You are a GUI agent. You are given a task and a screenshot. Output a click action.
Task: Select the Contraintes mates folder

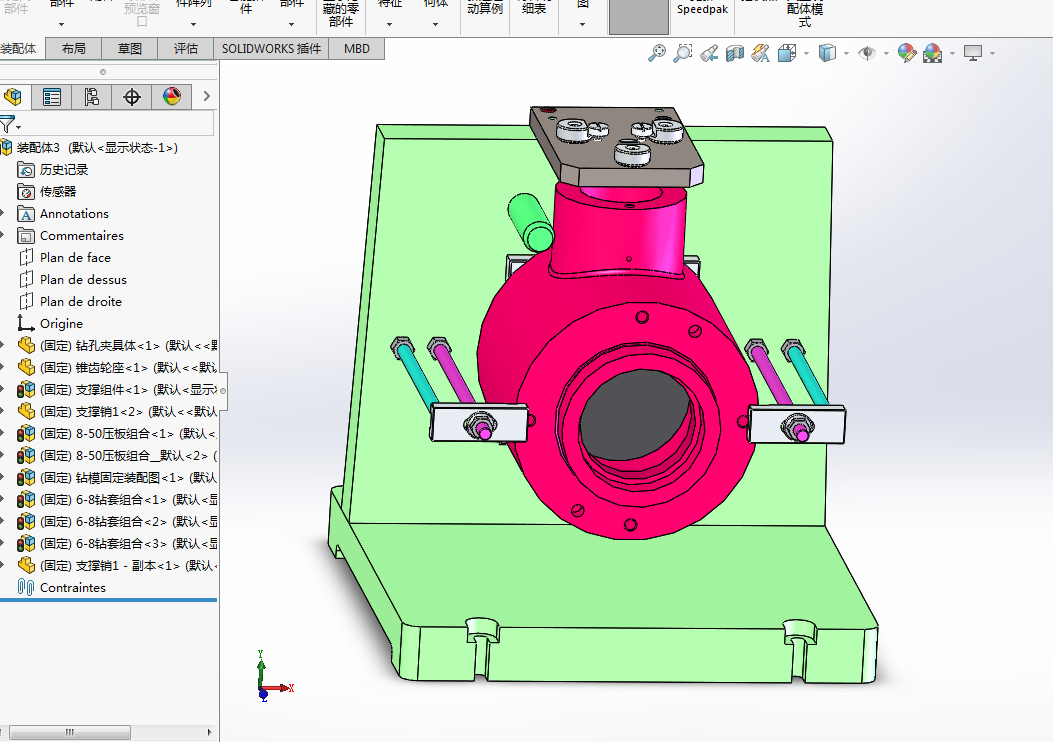[72, 588]
